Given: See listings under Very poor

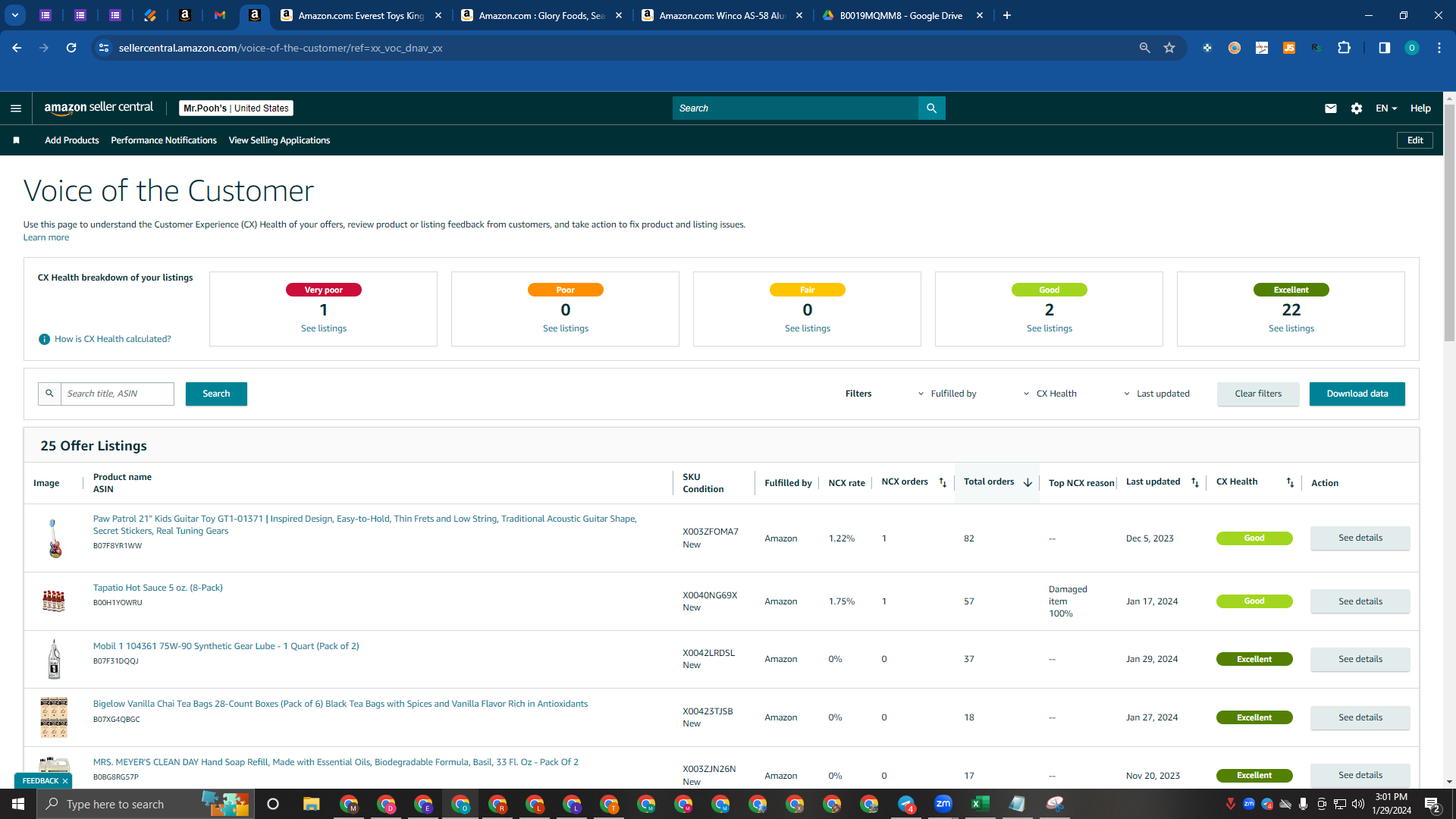Looking at the screenshot, I should pos(324,328).
